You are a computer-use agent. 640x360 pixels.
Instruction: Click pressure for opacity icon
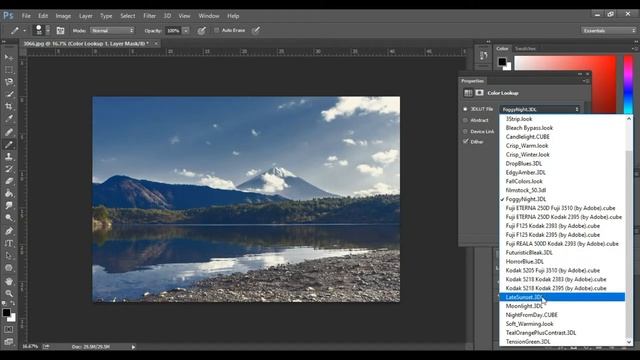coord(202,31)
